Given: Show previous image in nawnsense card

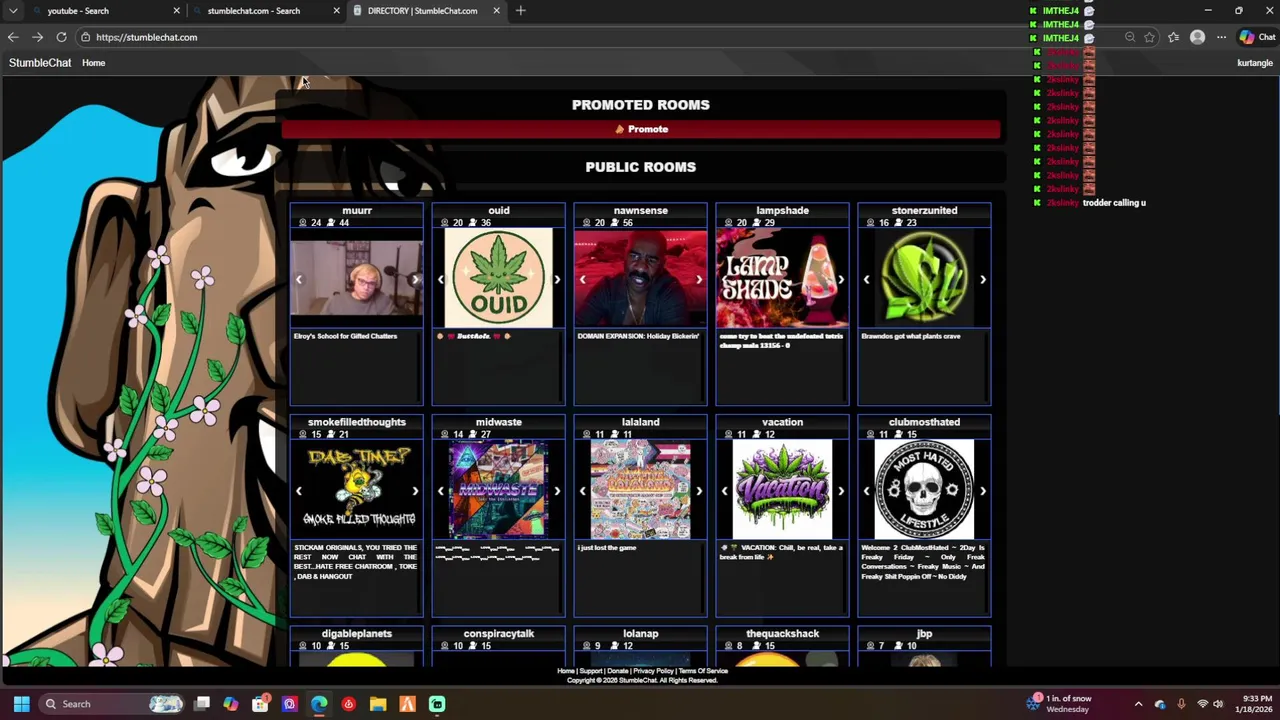Looking at the screenshot, I should pyautogui.click(x=583, y=280).
